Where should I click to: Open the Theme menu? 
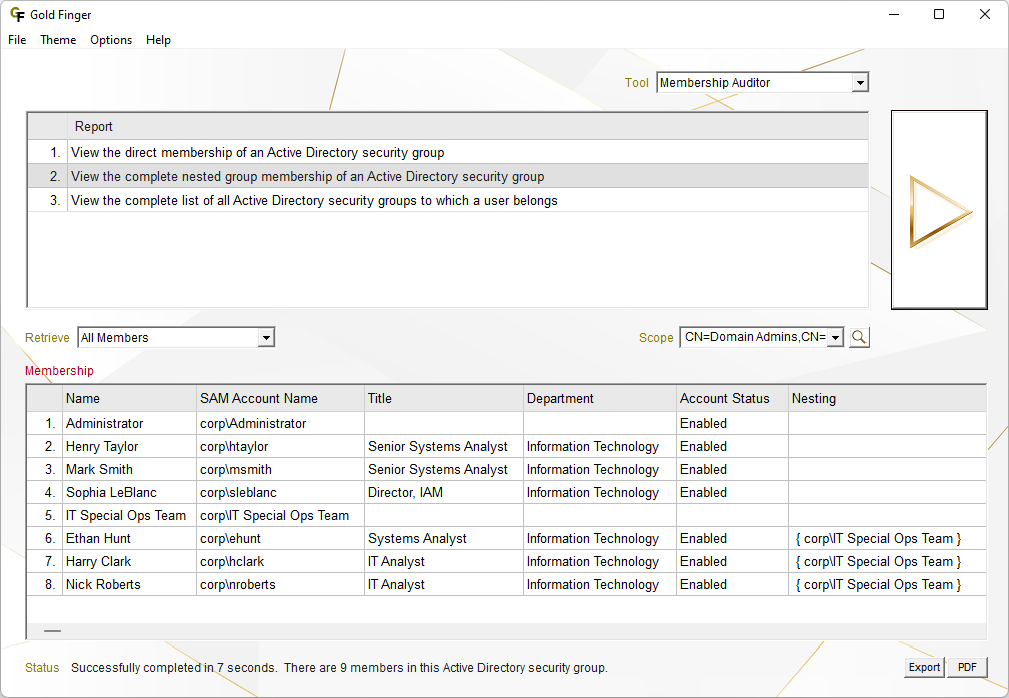58,40
